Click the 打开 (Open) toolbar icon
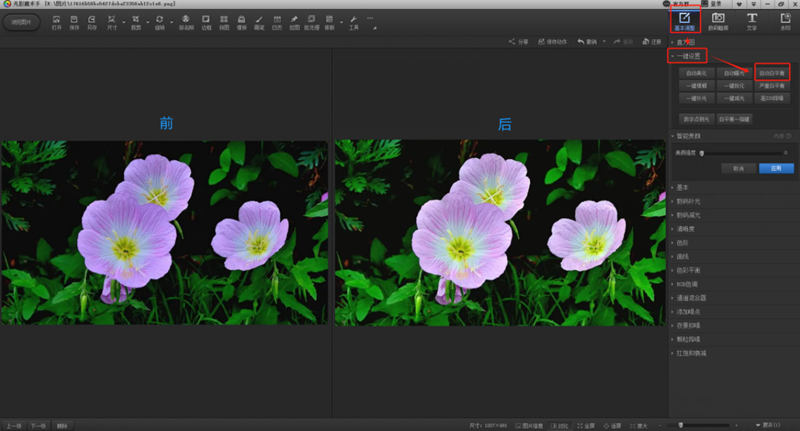Viewport: 800px width, 431px height. [x=57, y=21]
